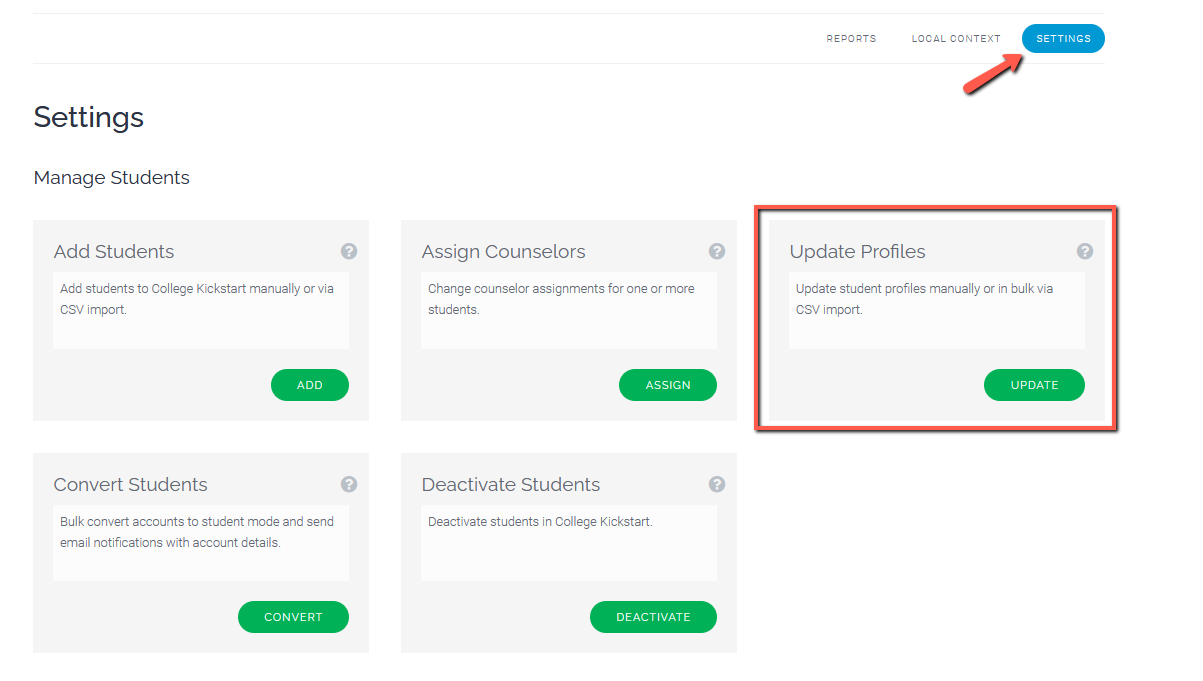
Task: Click the Deactivate Students card title
Action: point(511,485)
